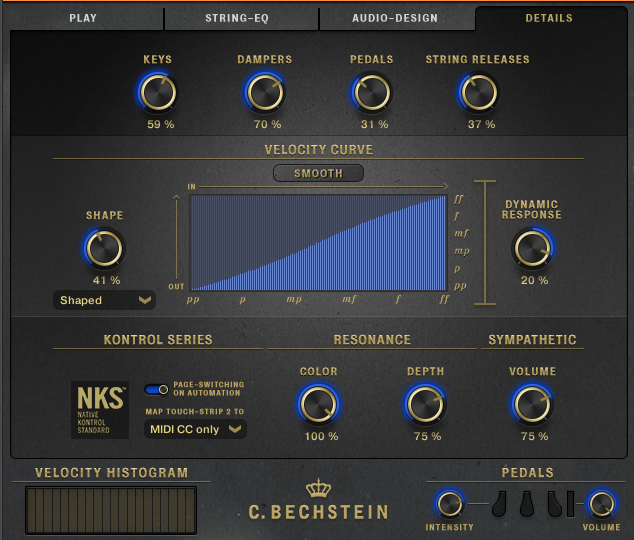This screenshot has height=540, width=634.
Task: Click the sympathetic VOLUME knob
Action: (532, 405)
